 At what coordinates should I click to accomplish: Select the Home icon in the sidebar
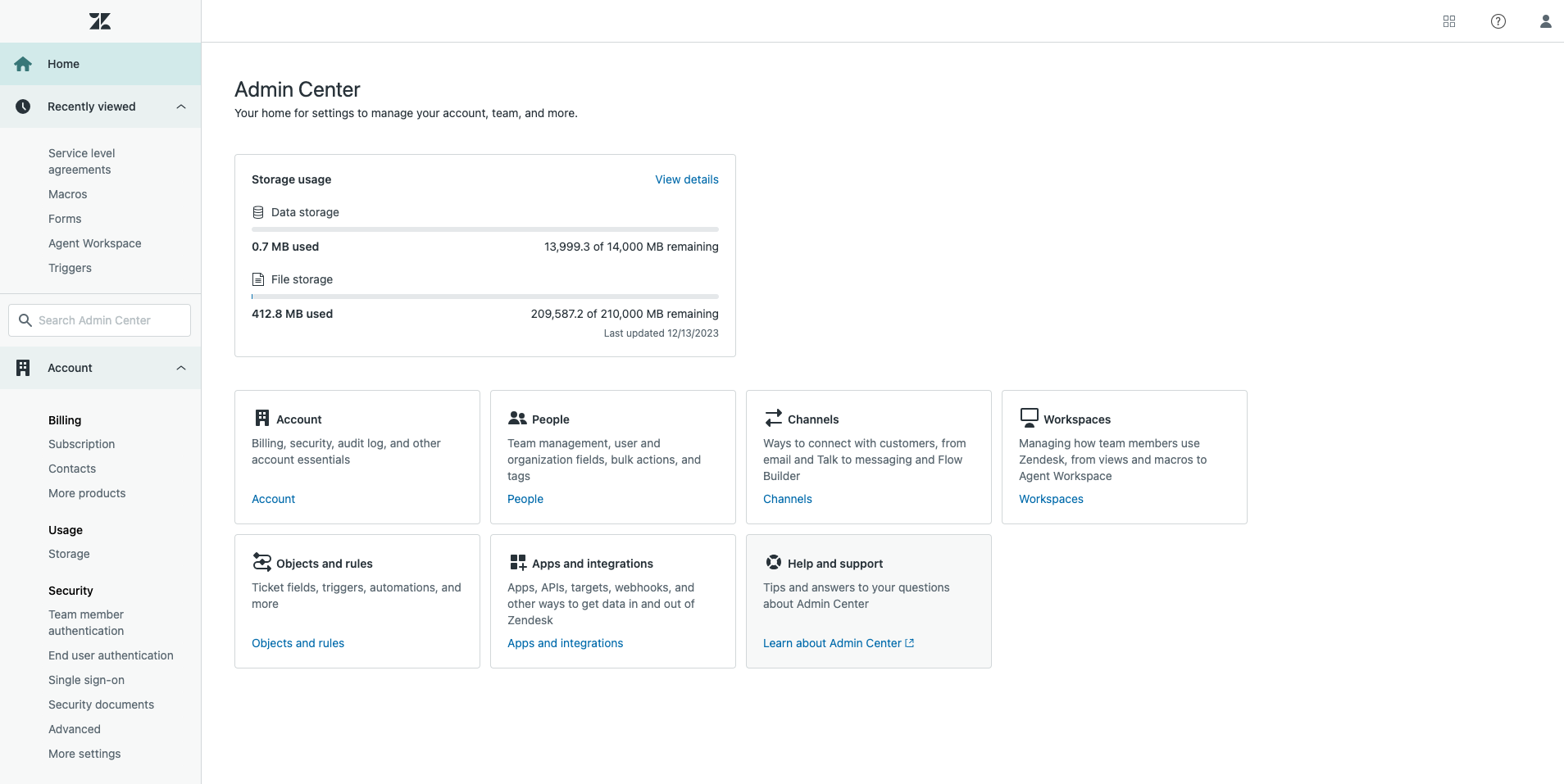click(x=23, y=63)
